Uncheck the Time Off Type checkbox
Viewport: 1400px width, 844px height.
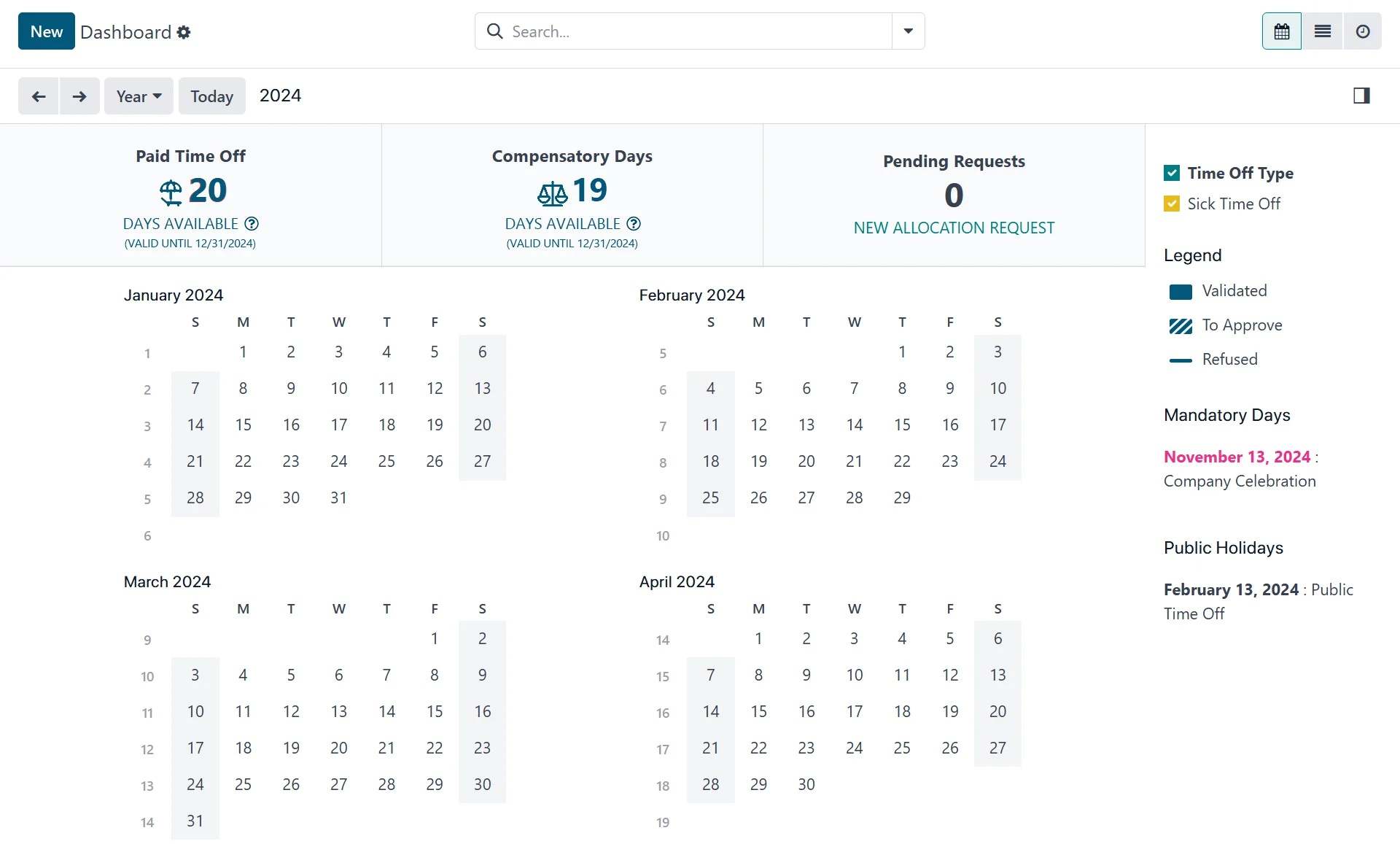(x=1172, y=173)
